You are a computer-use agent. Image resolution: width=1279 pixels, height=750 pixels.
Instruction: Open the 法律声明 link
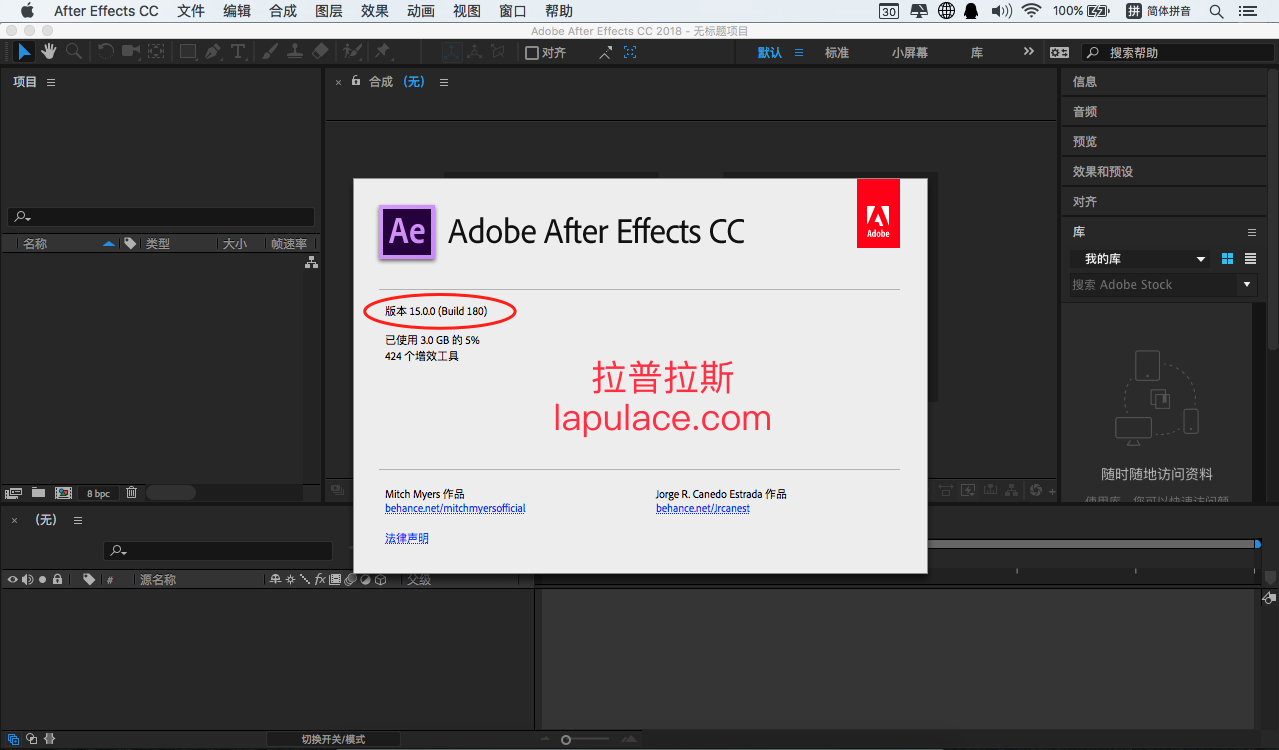click(407, 539)
